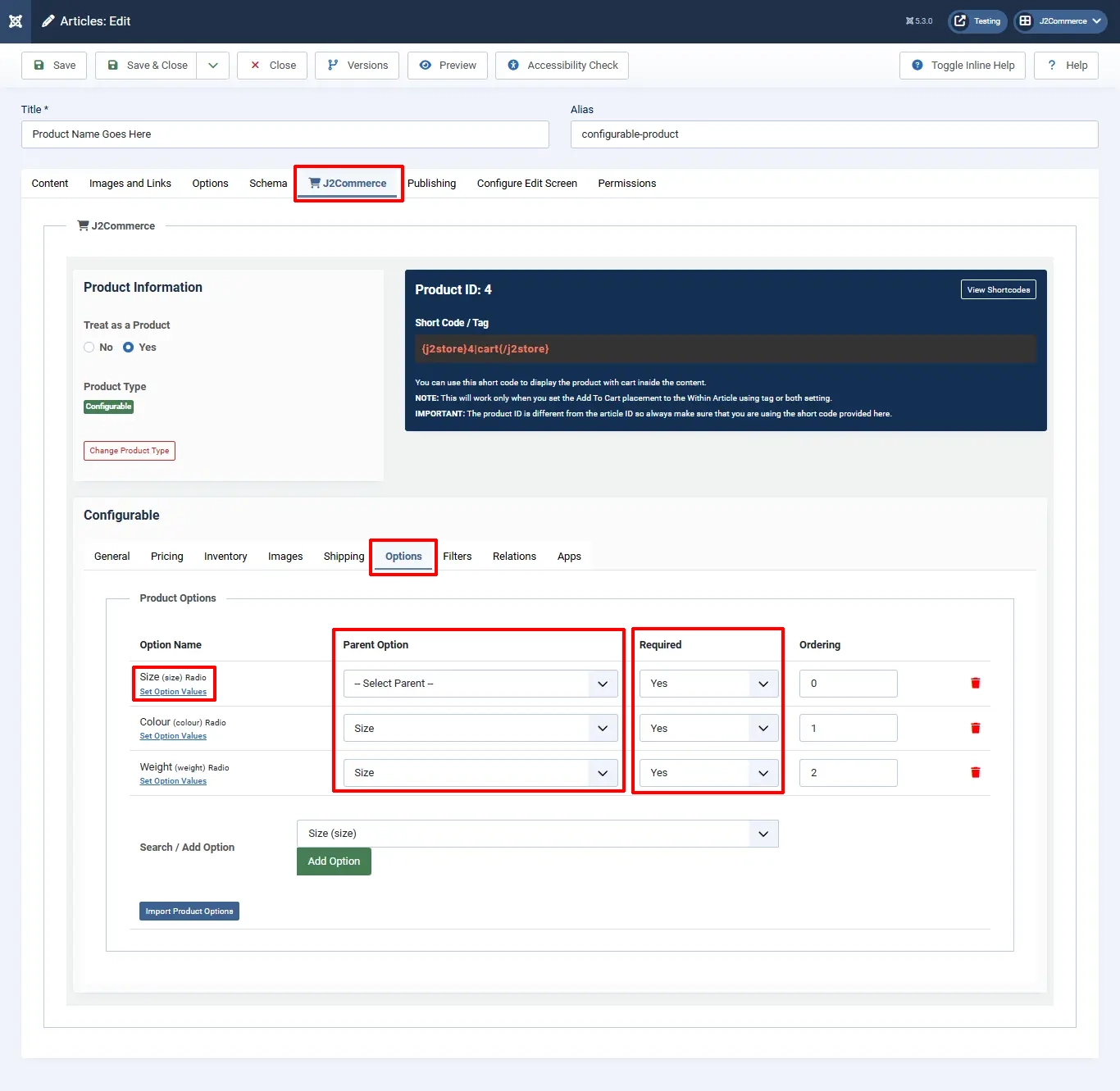Click the Ordering field with value 0
Viewport: 1120px width, 1091px height.
pos(849,684)
